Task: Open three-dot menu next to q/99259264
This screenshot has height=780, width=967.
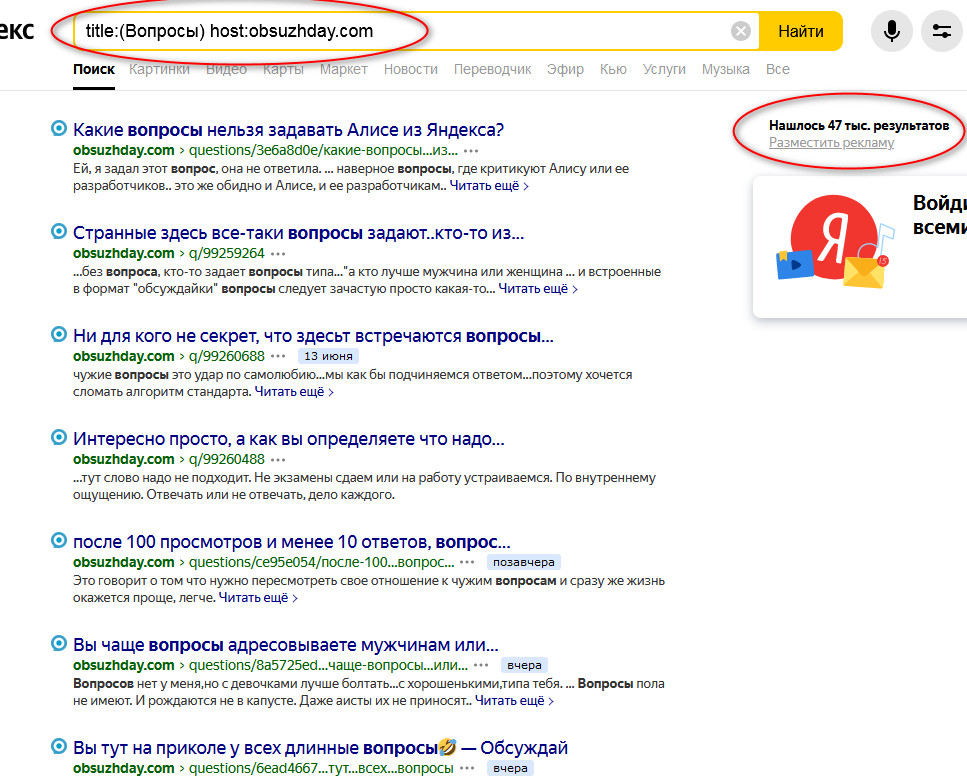Action: (278, 254)
